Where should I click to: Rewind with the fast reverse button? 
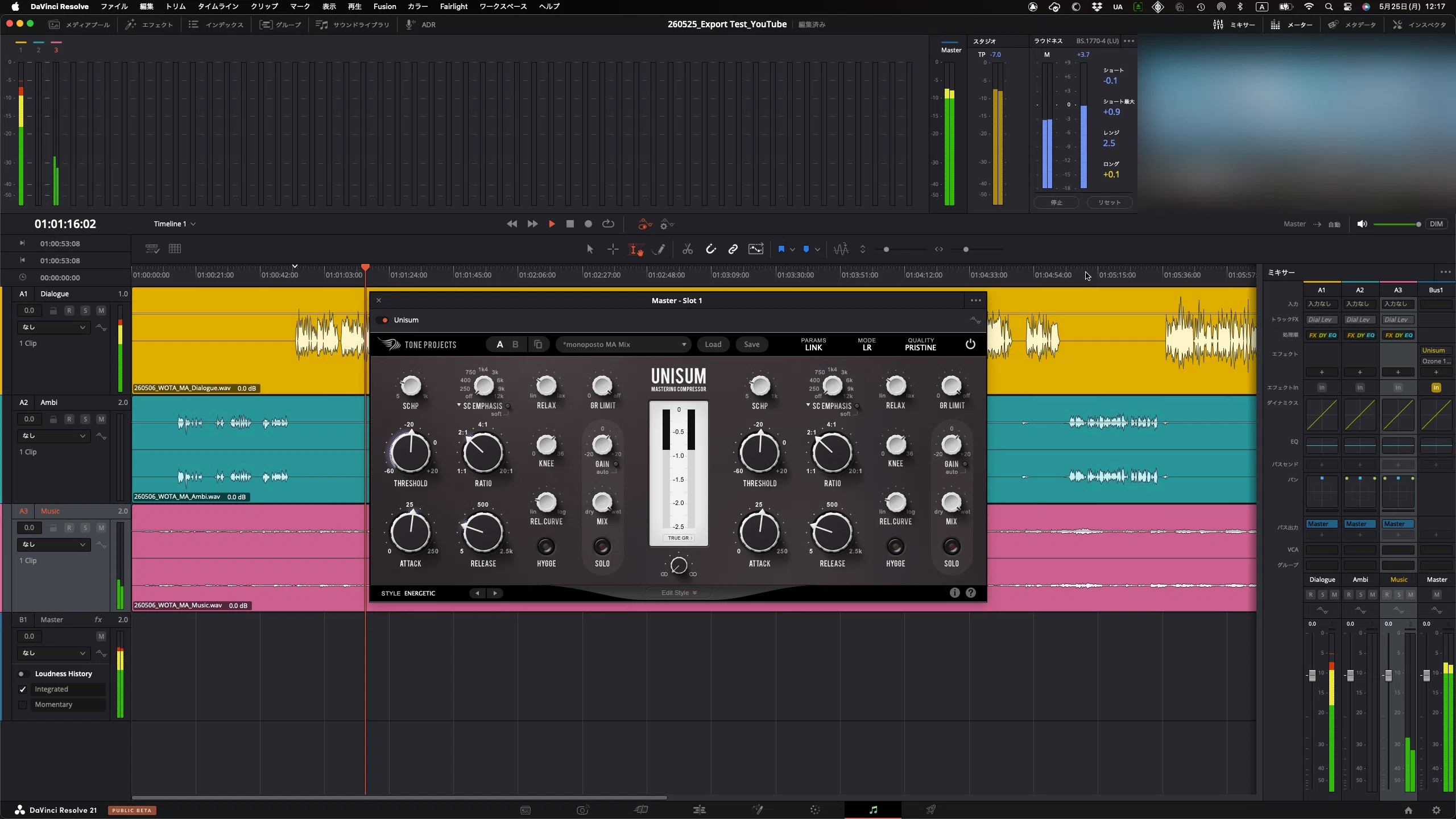point(512,224)
